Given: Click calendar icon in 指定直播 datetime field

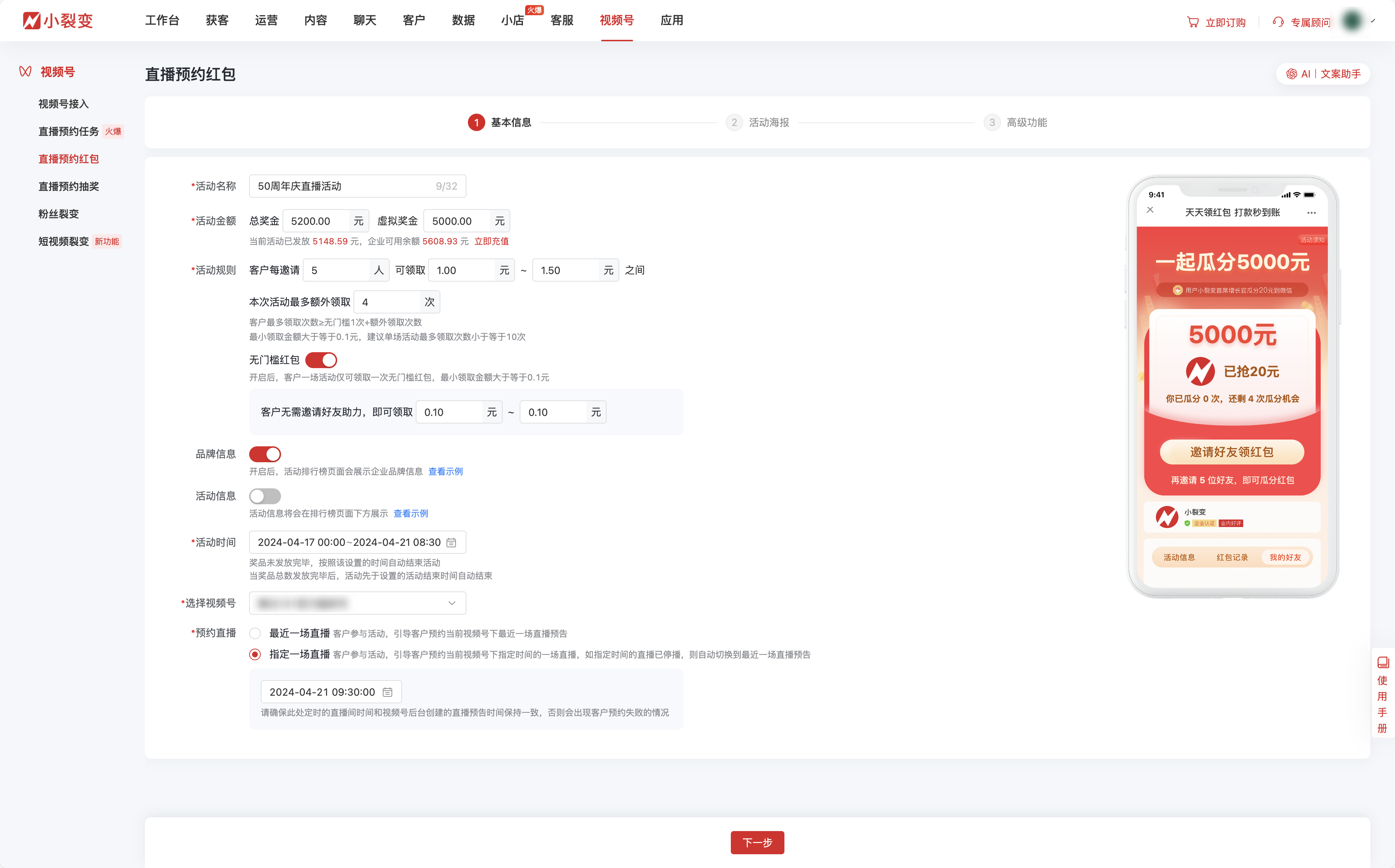Looking at the screenshot, I should [387, 692].
